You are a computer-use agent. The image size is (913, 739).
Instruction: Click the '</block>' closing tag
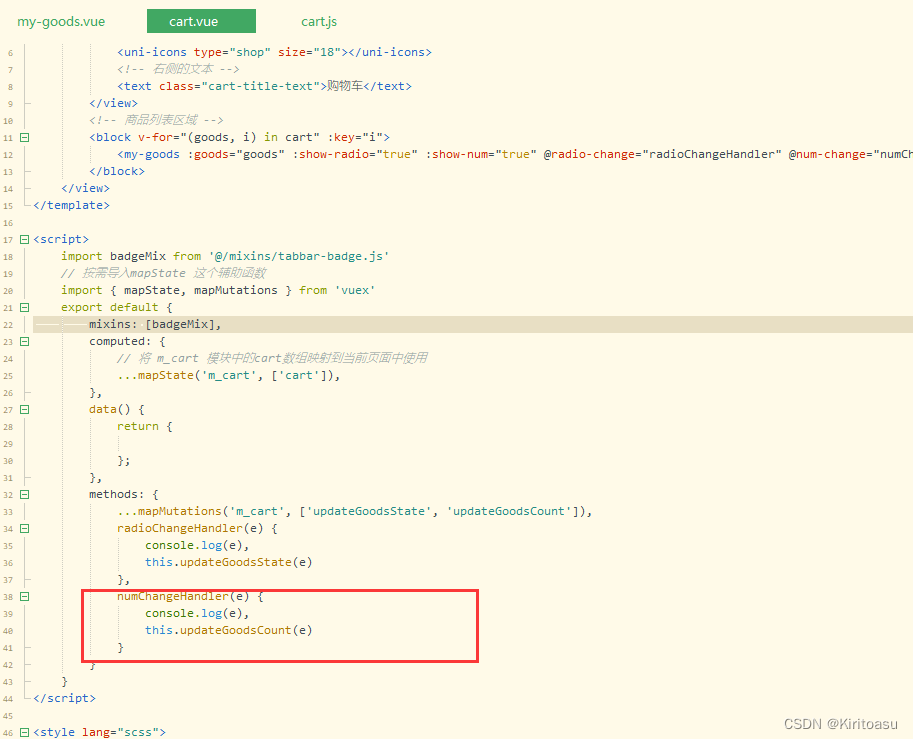pos(117,172)
